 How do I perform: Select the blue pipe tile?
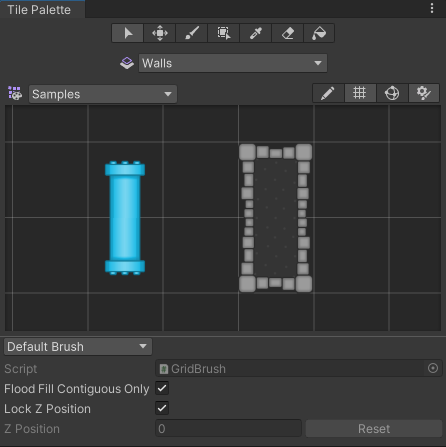(125, 218)
